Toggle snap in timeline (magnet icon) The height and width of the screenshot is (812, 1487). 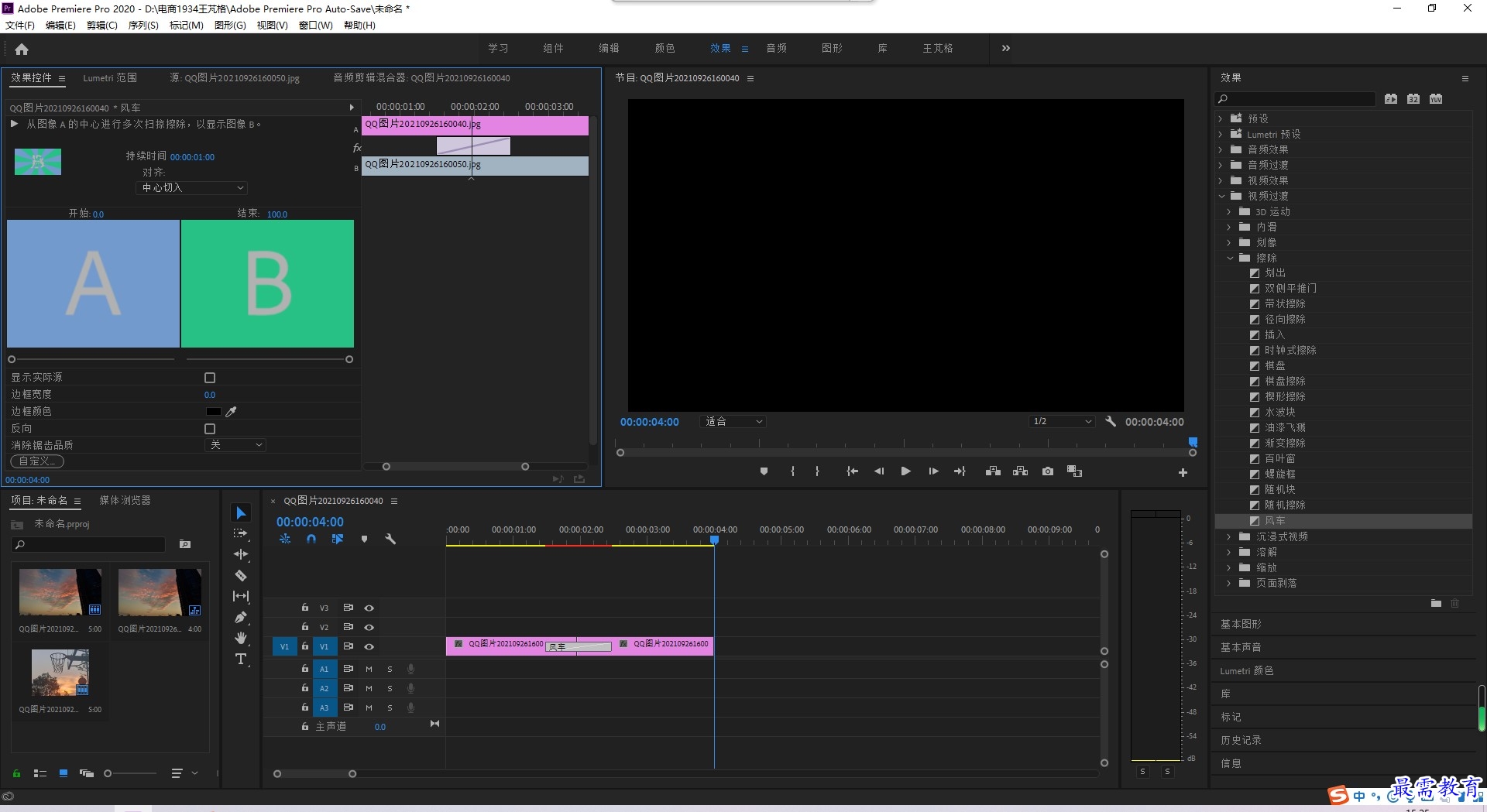tap(311, 539)
